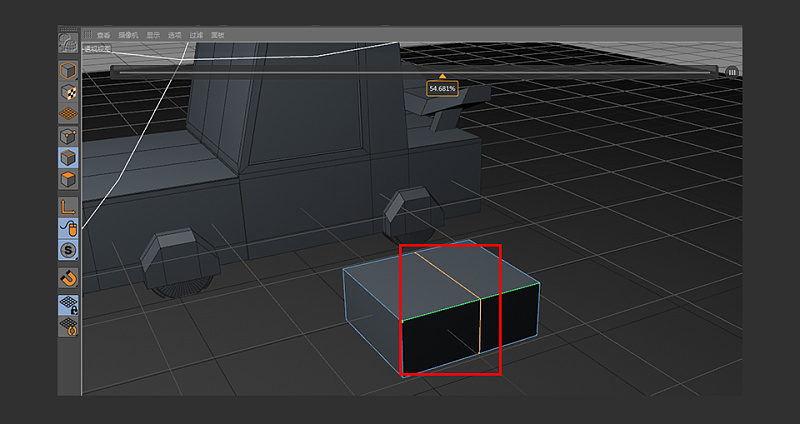Open the 选项 menu
This screenshot has width=800, height=424.
174,35
